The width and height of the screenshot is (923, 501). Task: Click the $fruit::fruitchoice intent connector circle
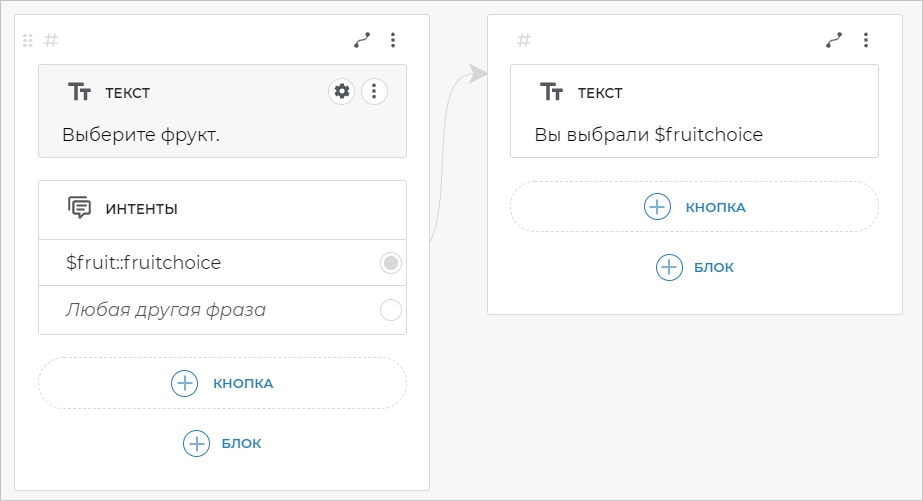pos(391,263)
